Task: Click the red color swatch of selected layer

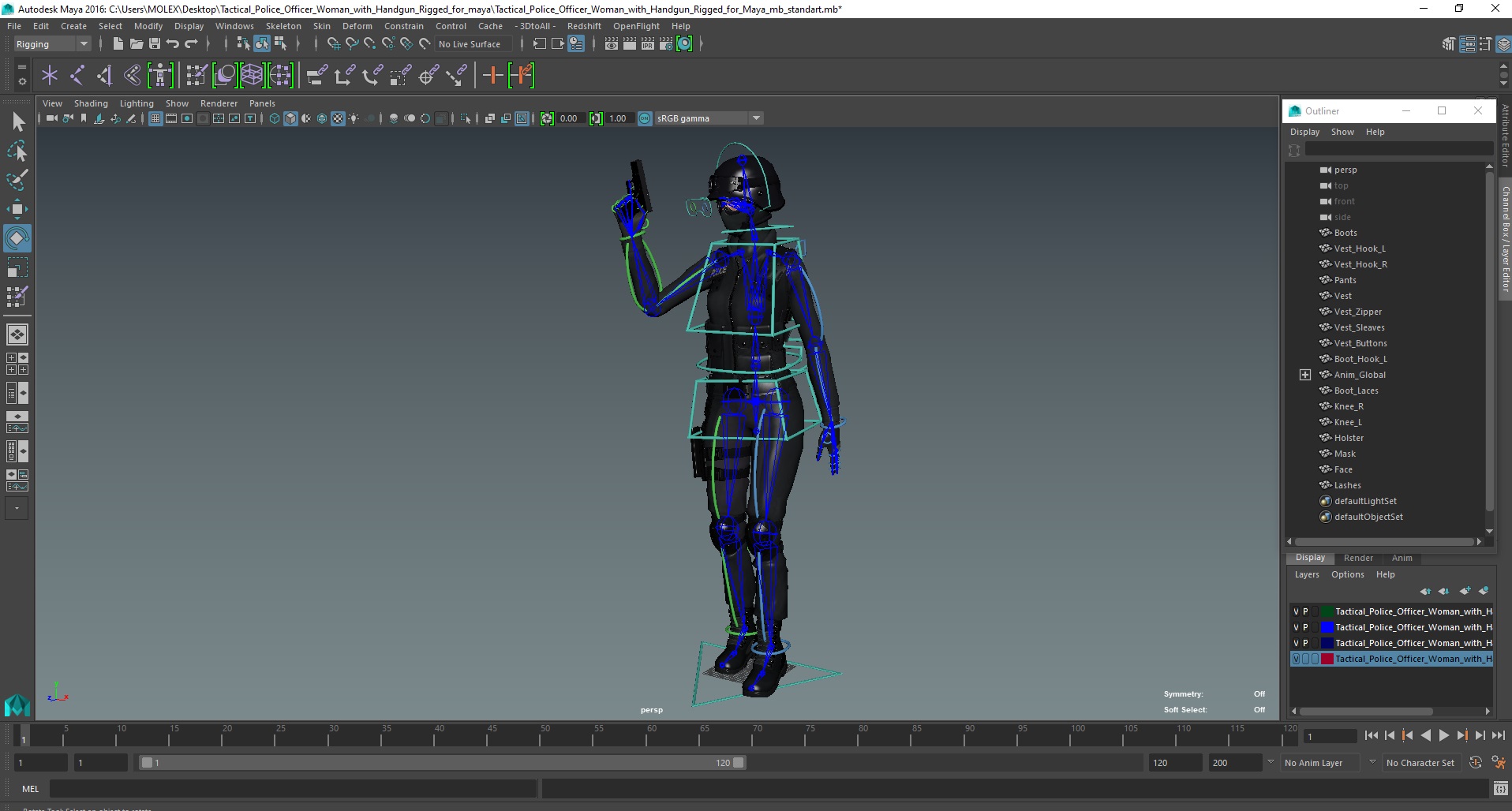Action: [x=1327, y=659]
